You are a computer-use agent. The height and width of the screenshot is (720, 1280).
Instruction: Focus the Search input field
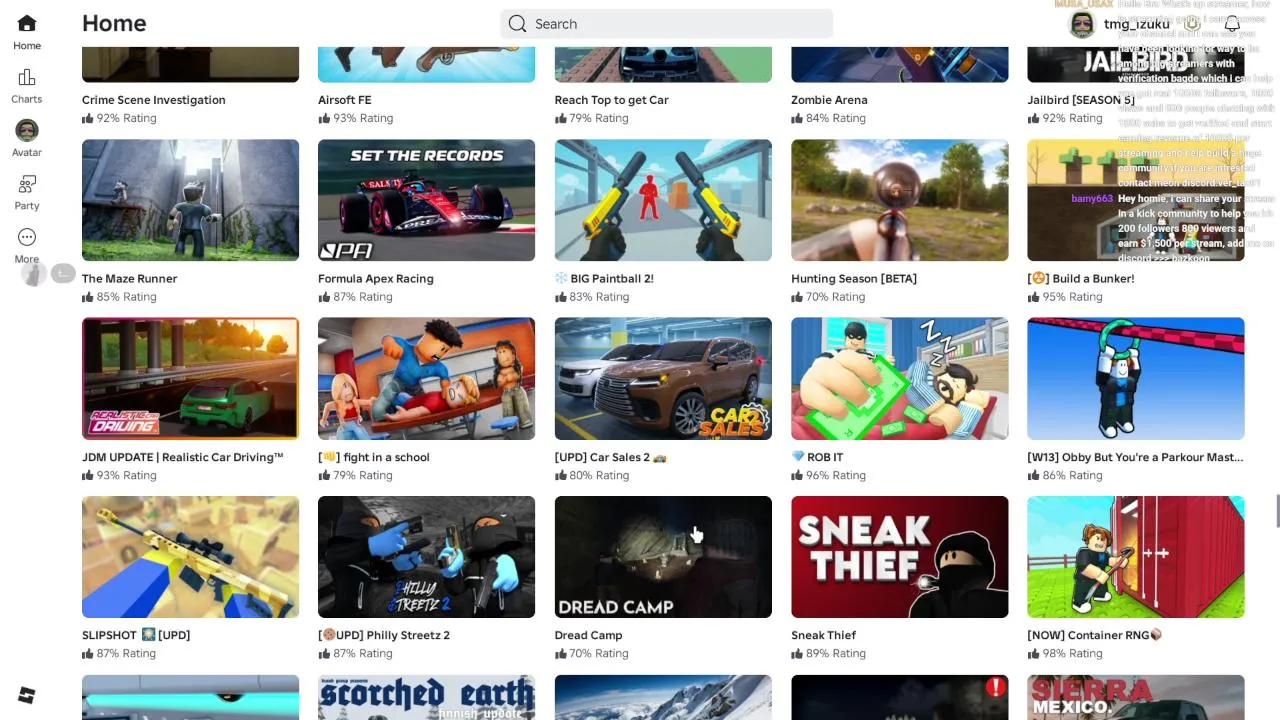click(666, 24)
